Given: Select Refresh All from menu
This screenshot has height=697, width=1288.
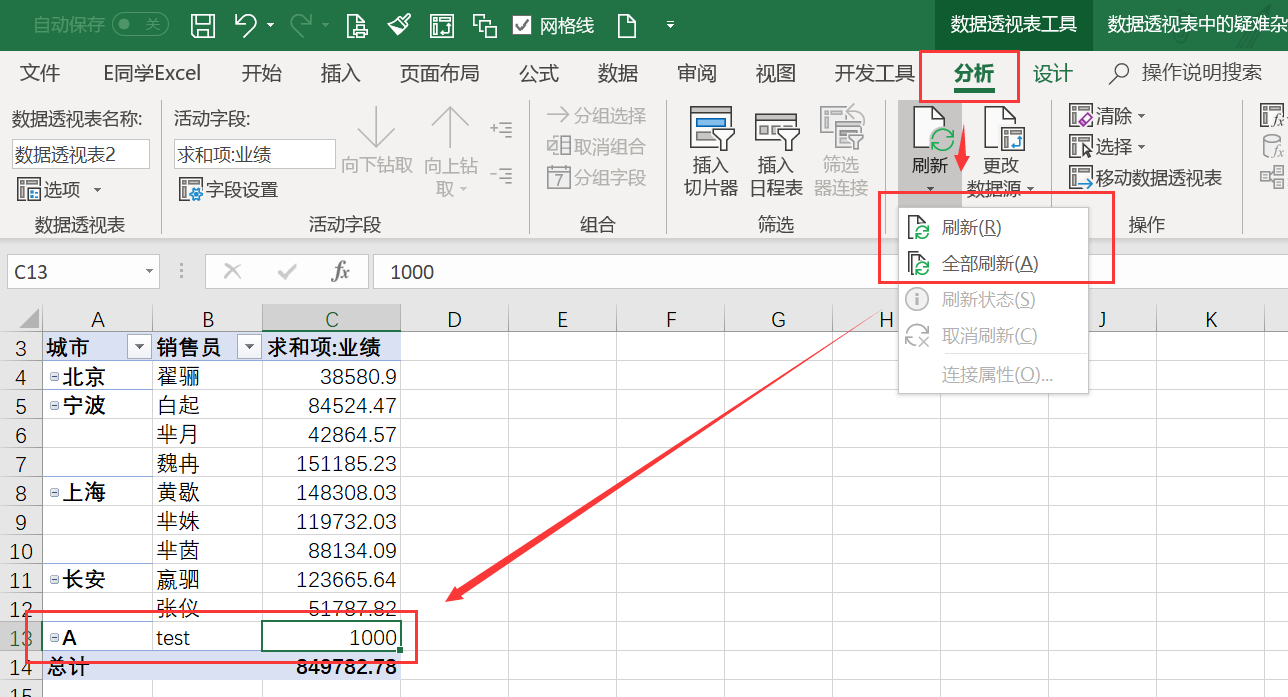Looking at the screenshot, I should [989, 264].
